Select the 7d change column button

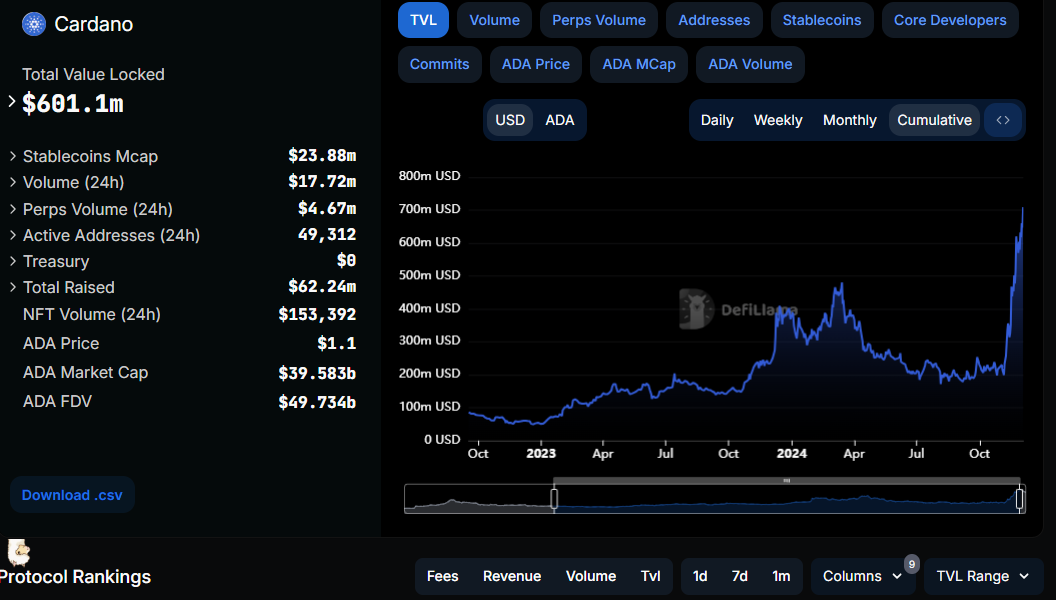739,576
